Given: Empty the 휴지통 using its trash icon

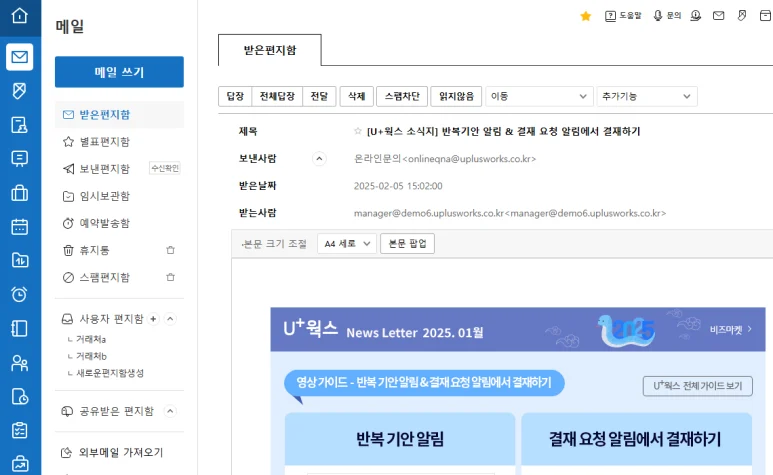Looking at the screenshot, I should pyautogui.click(x=170, y=250).
